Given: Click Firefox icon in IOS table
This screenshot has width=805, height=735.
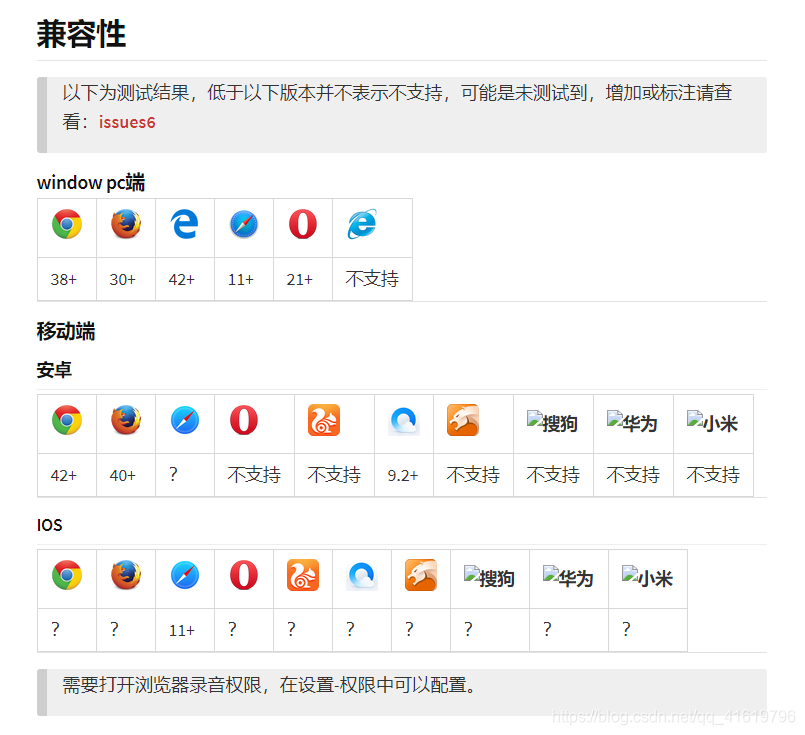Looking at the screenshot, I should point(126,575).
